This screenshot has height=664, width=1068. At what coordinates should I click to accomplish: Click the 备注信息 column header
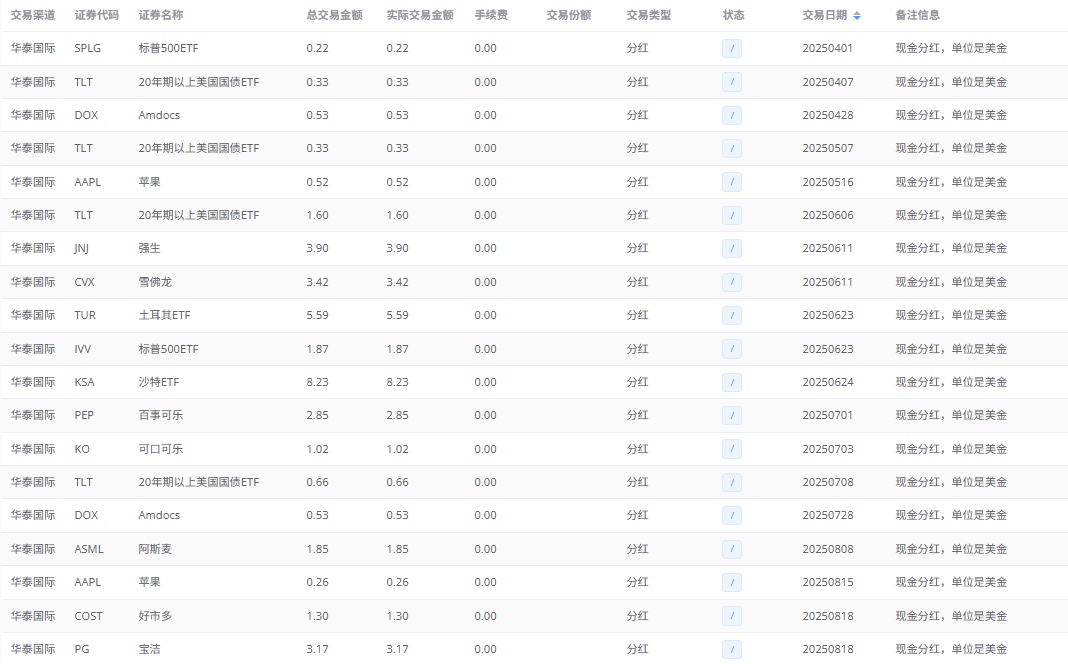click(917, 15)
